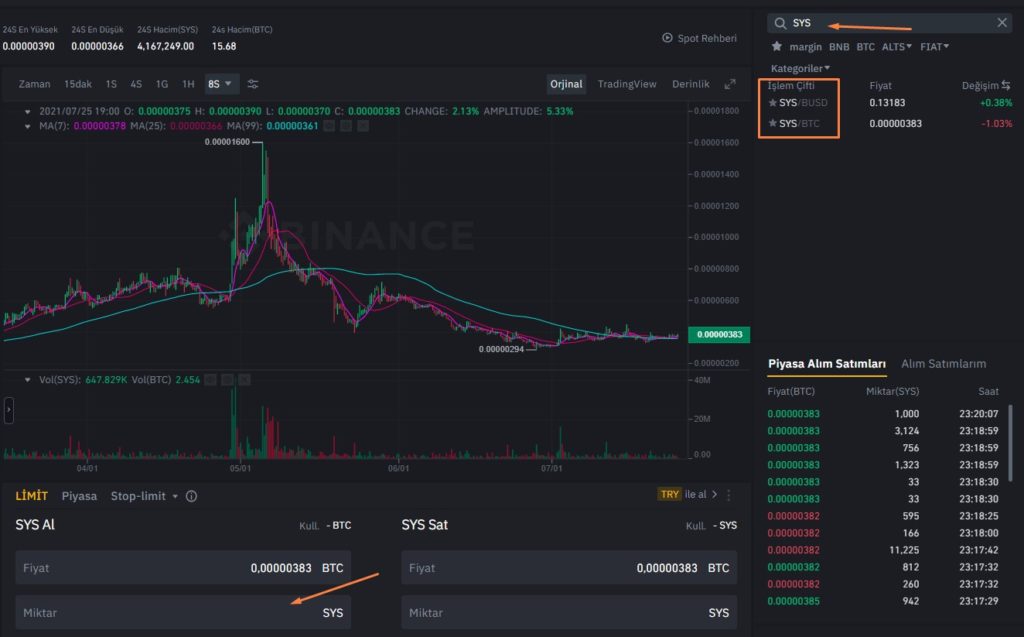Screen dimensions: 1024x637
Task: Open volume indicator settings
Action: pos(227,380)
